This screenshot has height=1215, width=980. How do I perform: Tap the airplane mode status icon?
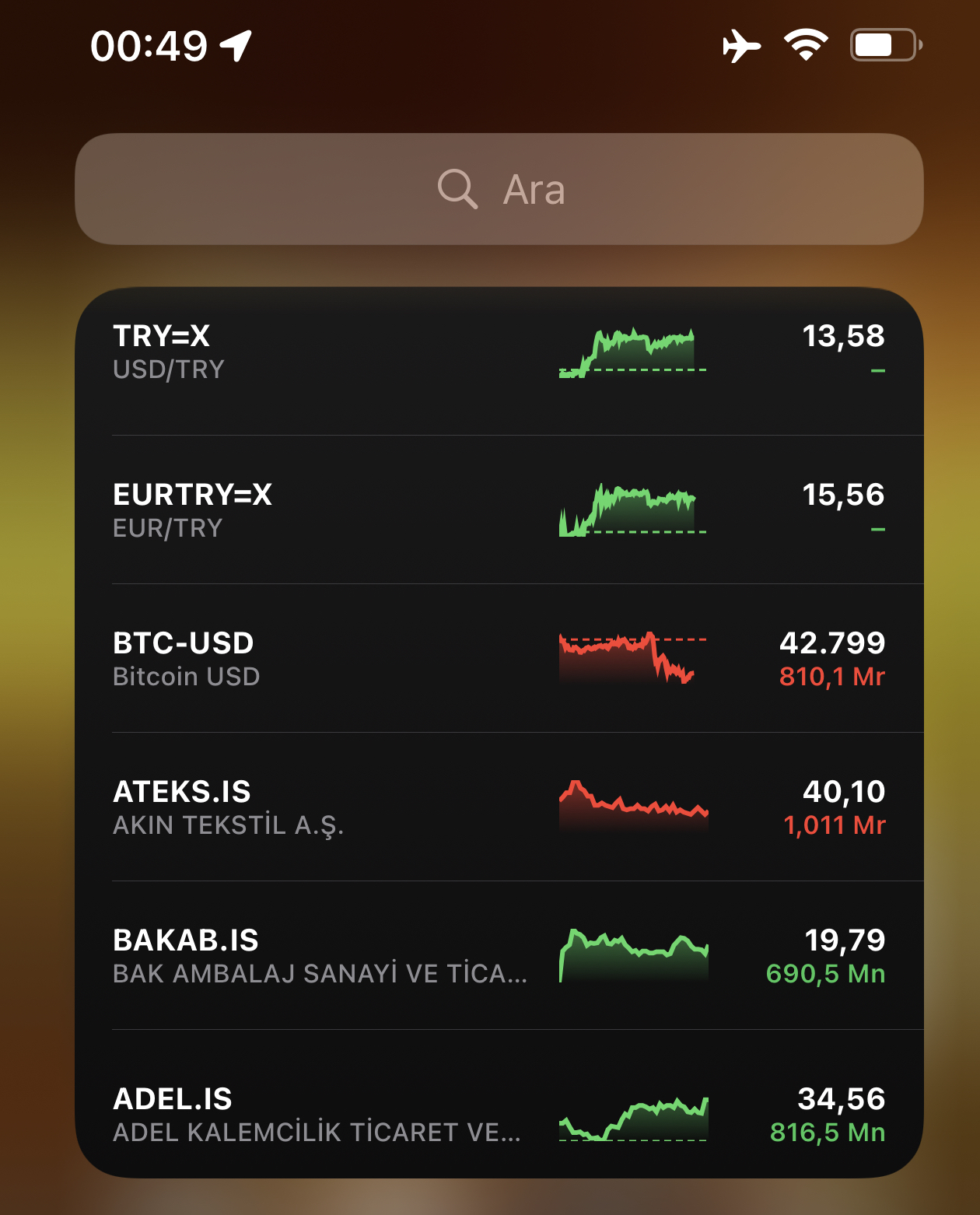(x=741, y=46)
